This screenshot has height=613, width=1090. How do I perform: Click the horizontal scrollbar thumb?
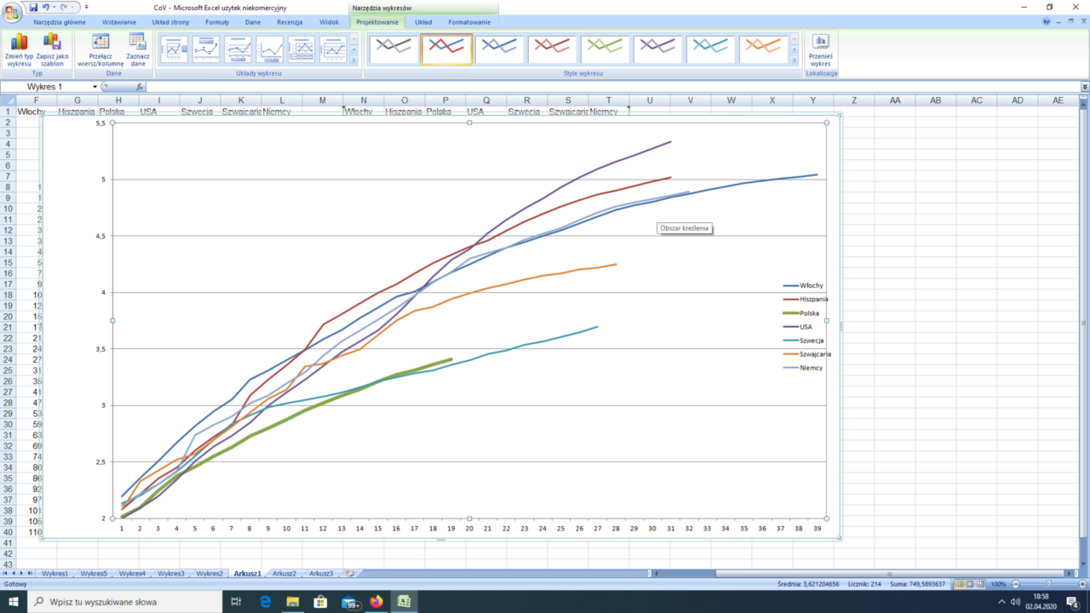(x=890, y=573)
